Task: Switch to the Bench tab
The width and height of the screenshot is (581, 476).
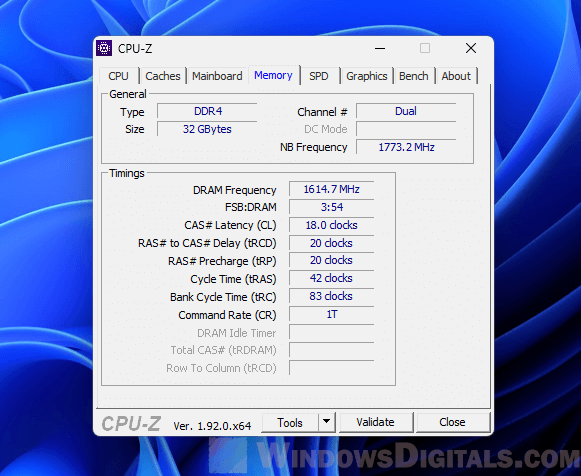Action: click(x=414, y=76)
